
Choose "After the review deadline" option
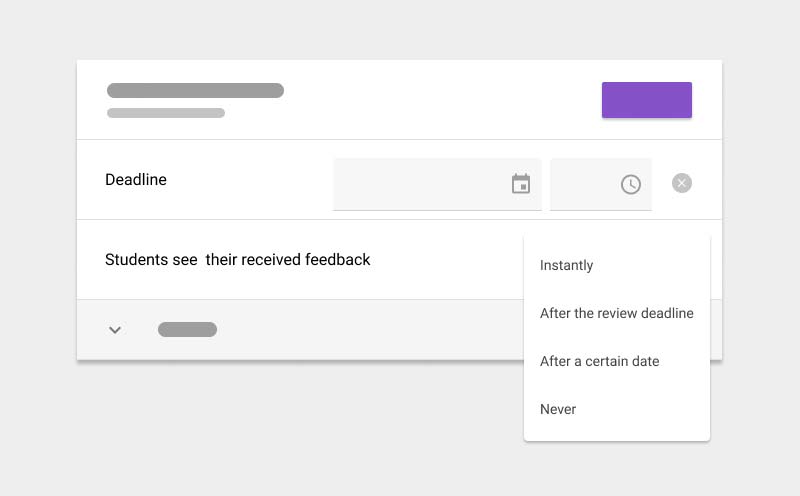pyautogui.click(x=616, y=313)
